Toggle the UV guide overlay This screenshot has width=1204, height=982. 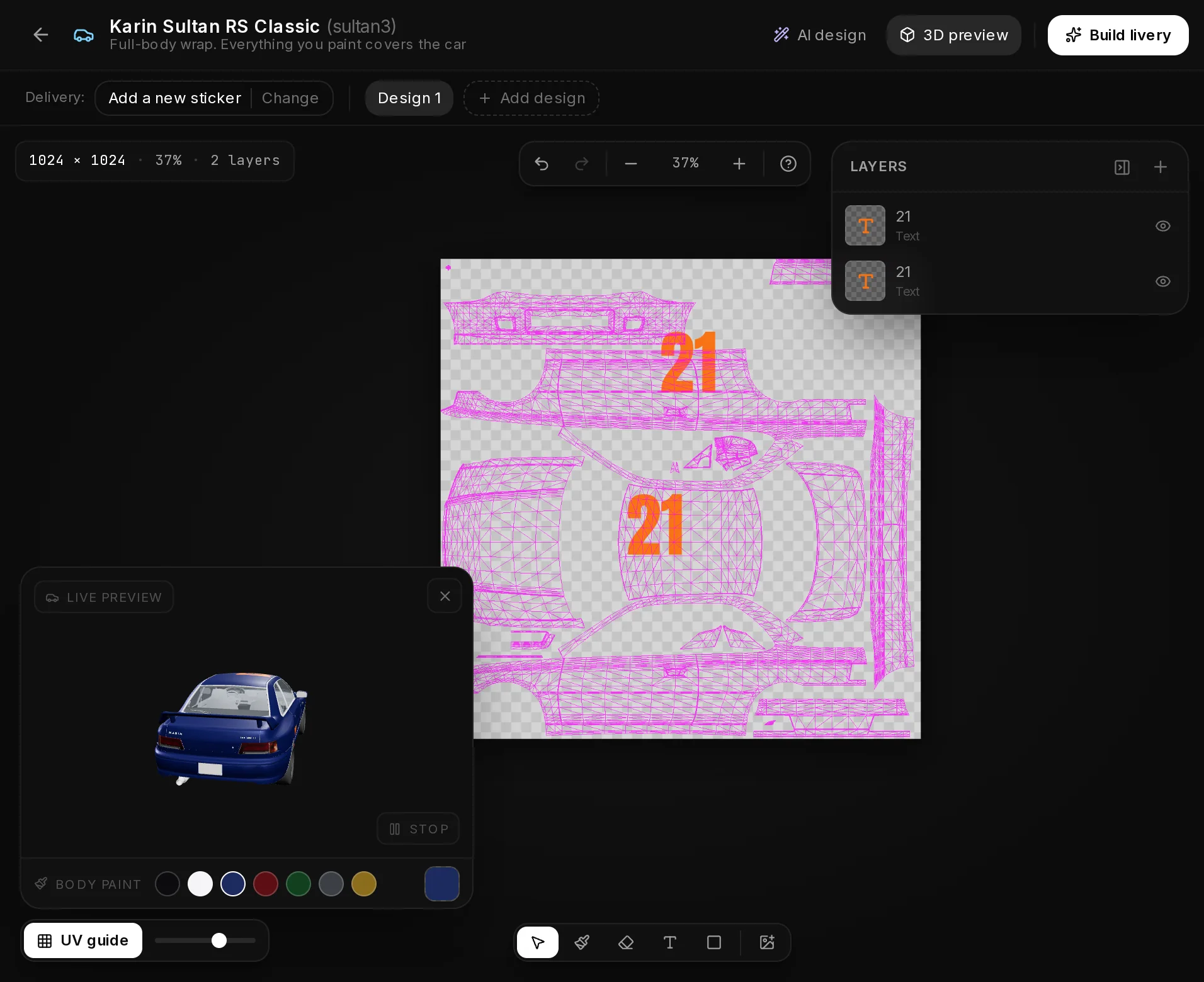83,940
